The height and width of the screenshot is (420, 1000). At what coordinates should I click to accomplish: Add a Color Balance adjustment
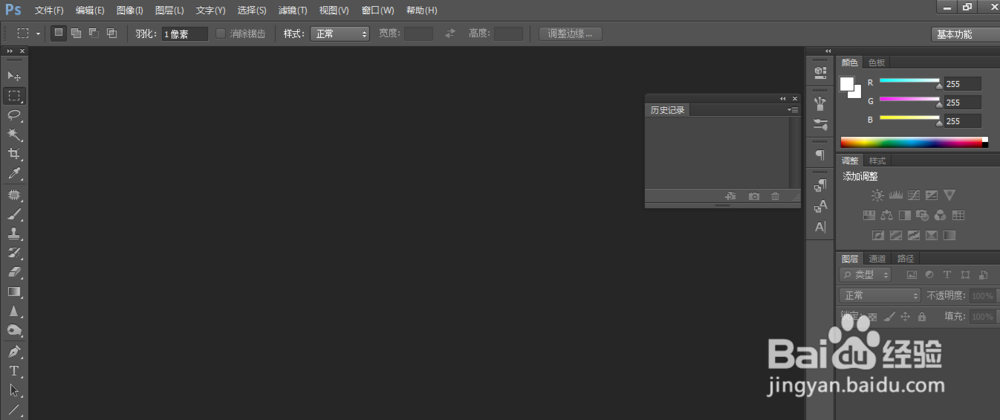[x=886, y=215]
